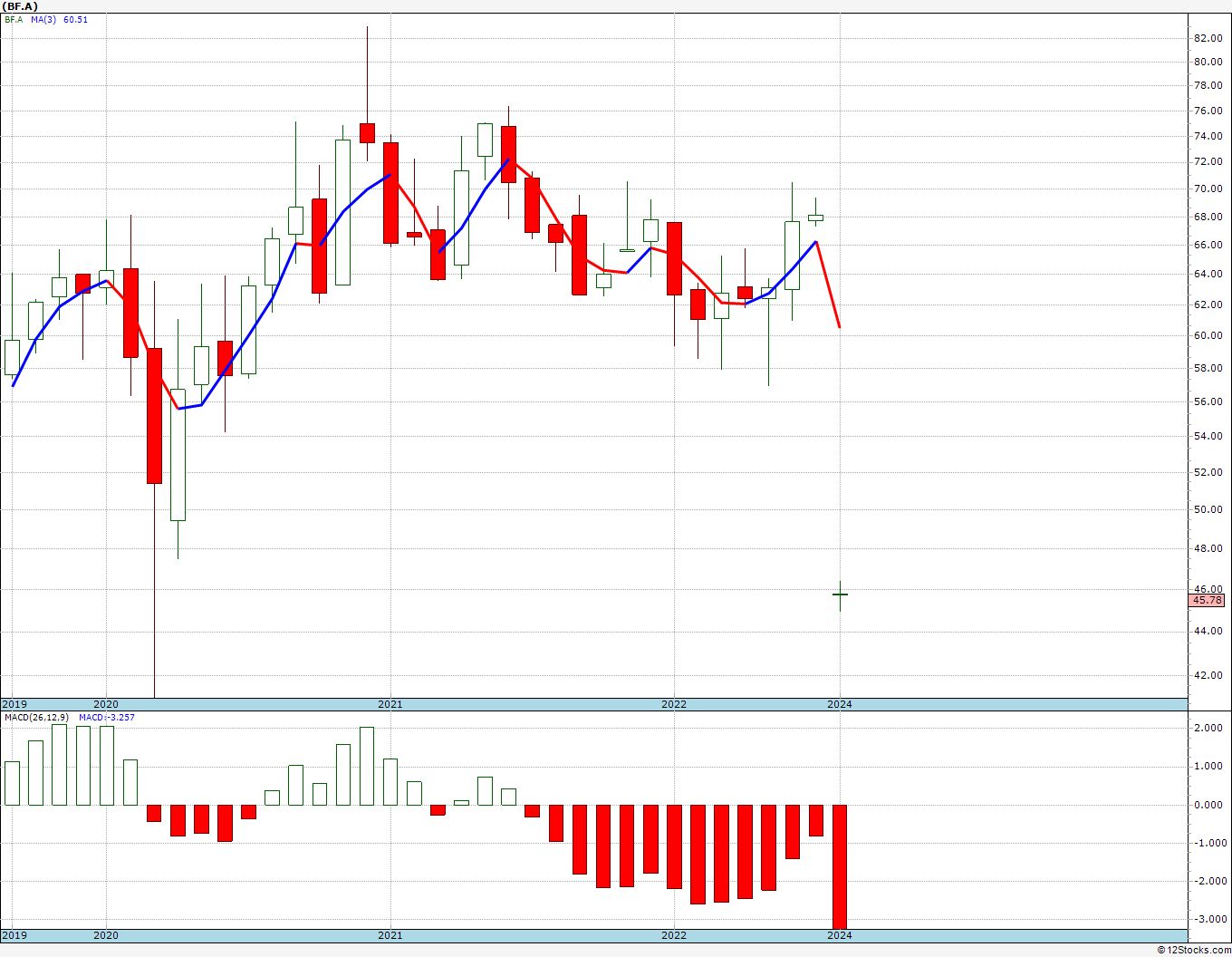Select the 52.00 price axis label
Image resolution: width=1232 pixels, height=957 pixels.
[1208, 472]
